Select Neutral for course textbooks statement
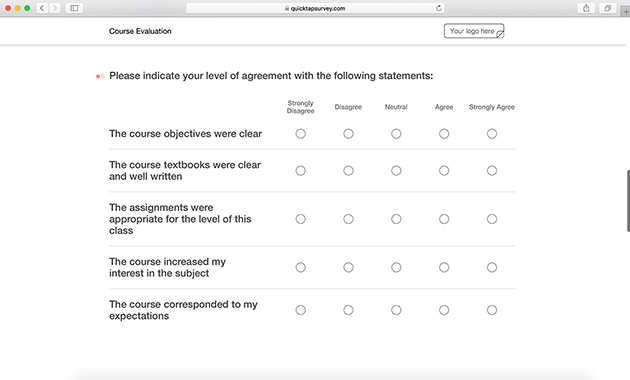Image resolution: width=630 pixels, height=380 pixels. coord(396,171)
